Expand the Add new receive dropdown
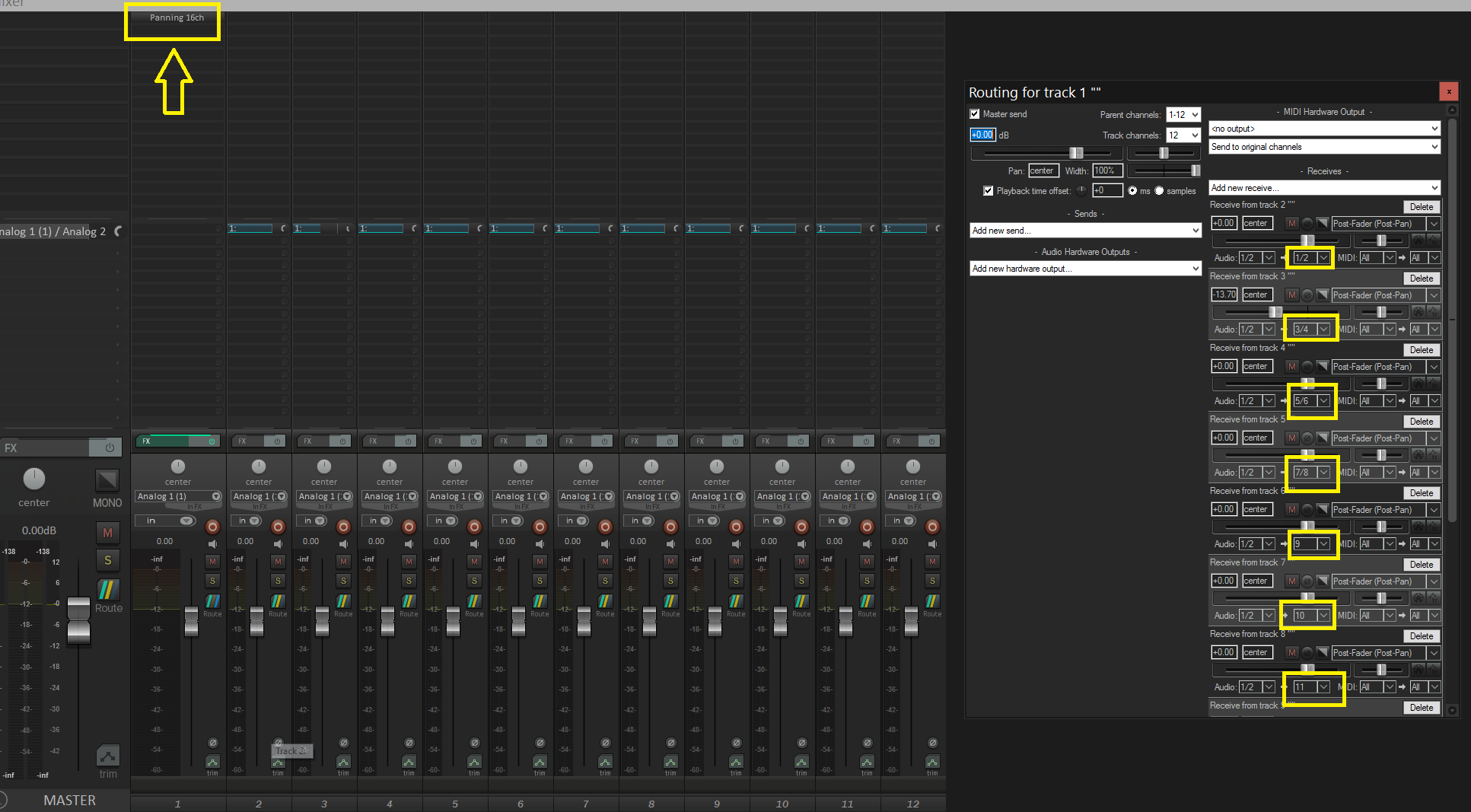The width and height of the screenshot is (1471, 812). point(1324,188)
